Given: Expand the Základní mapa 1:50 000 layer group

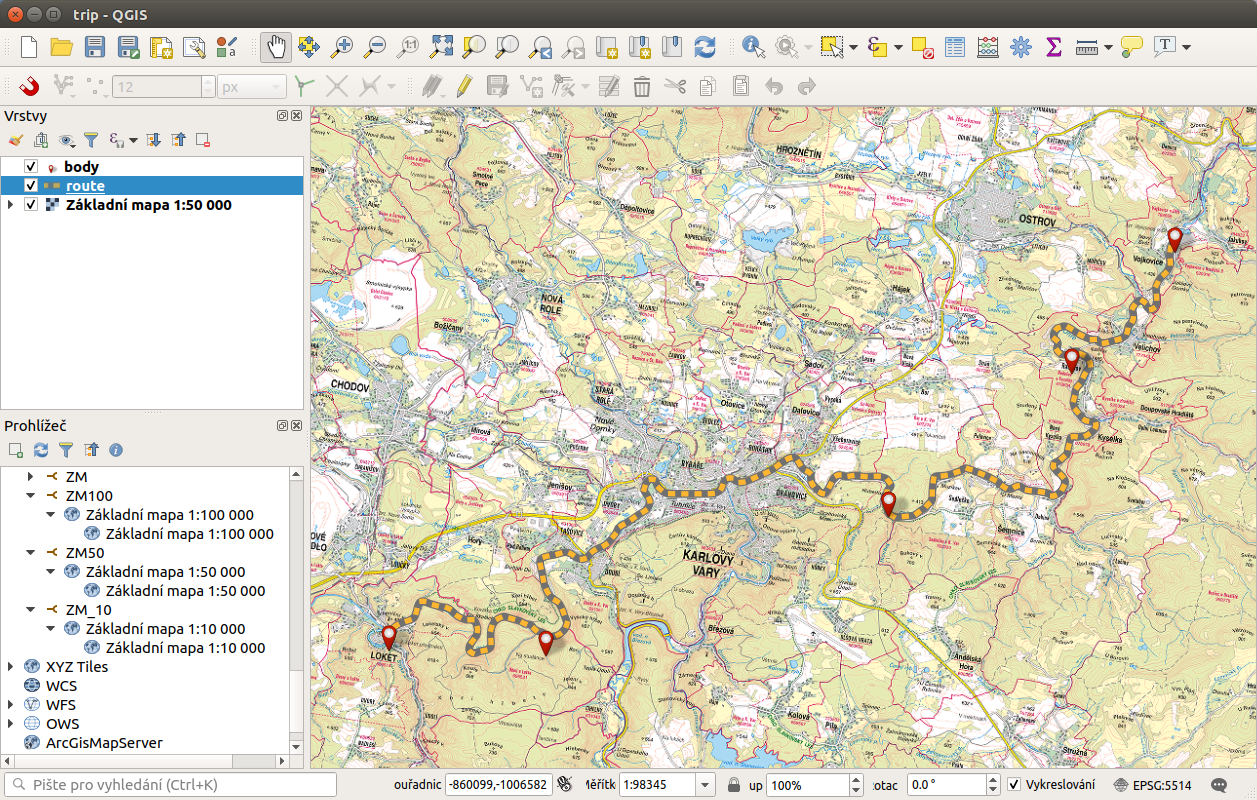Looking at the screenshot, I should click(10, 205).
